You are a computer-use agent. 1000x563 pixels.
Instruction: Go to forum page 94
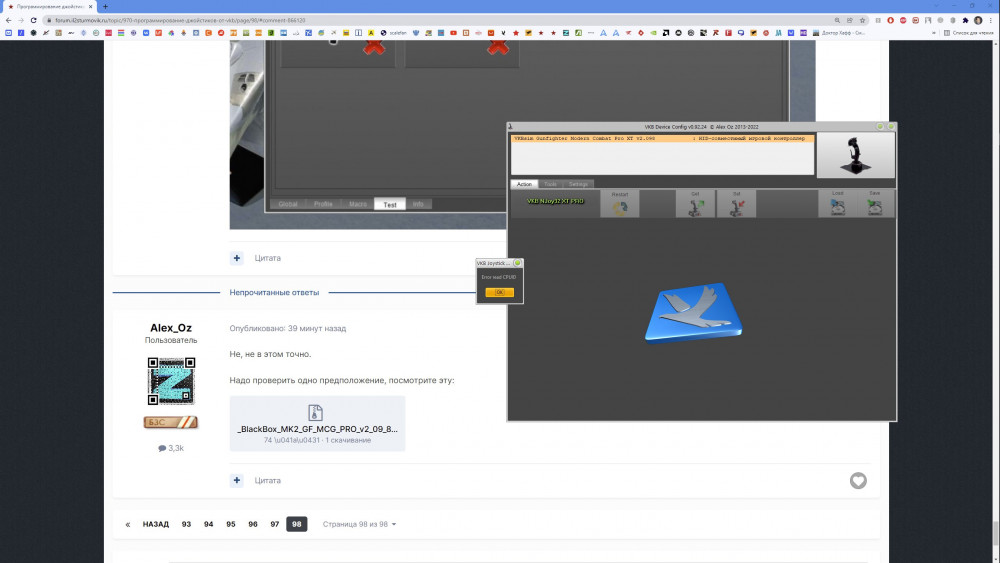coord(209,524)
